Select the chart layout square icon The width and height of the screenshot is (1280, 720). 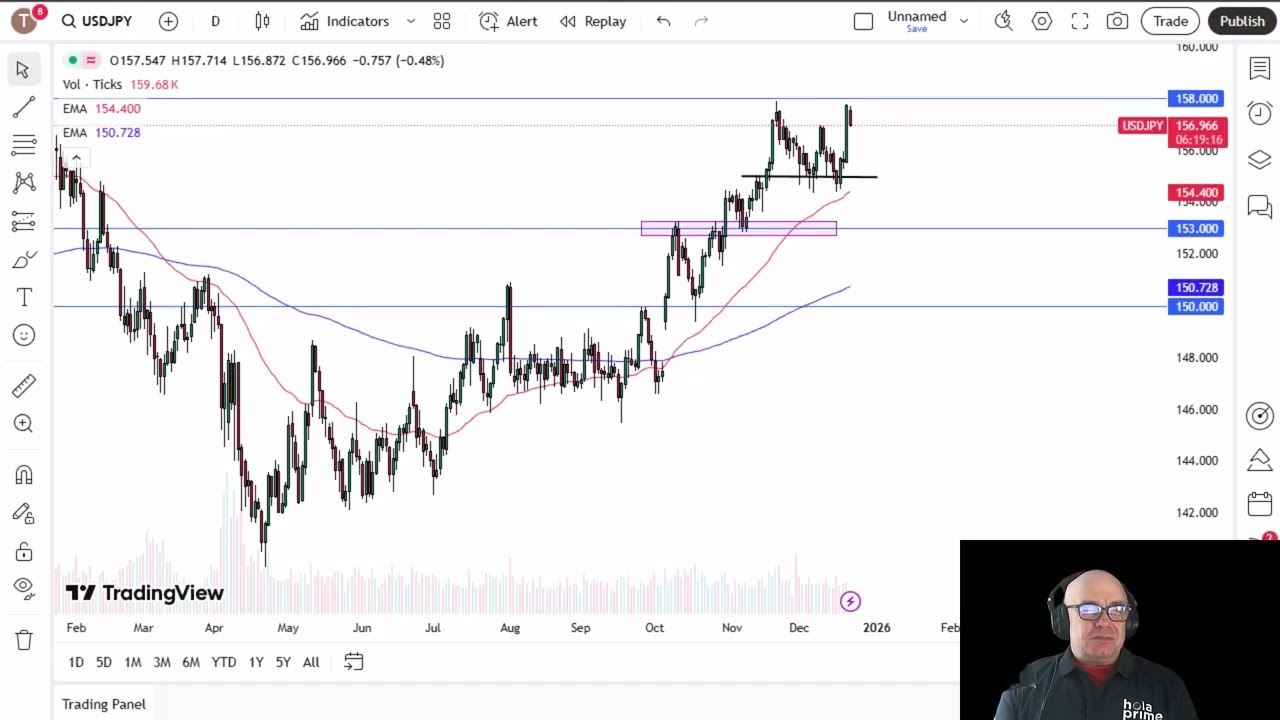(x=863, y=21)
